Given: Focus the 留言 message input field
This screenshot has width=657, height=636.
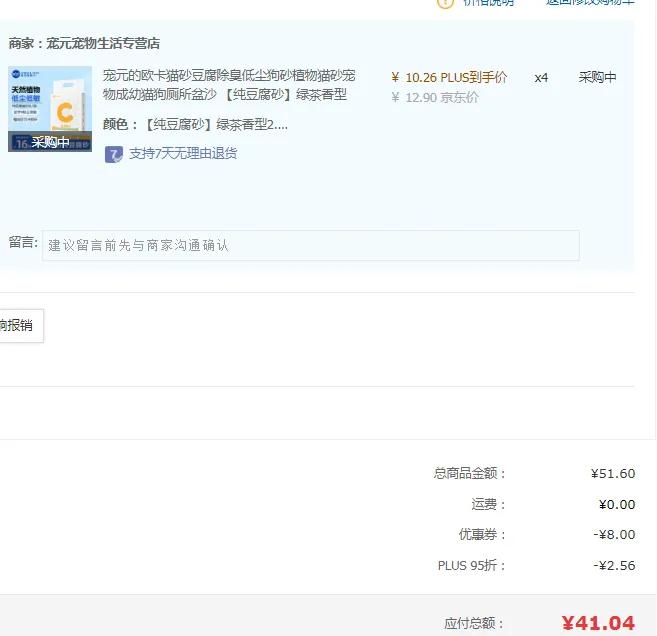Looking at the screenshot, I should click(x=310, y=245).
